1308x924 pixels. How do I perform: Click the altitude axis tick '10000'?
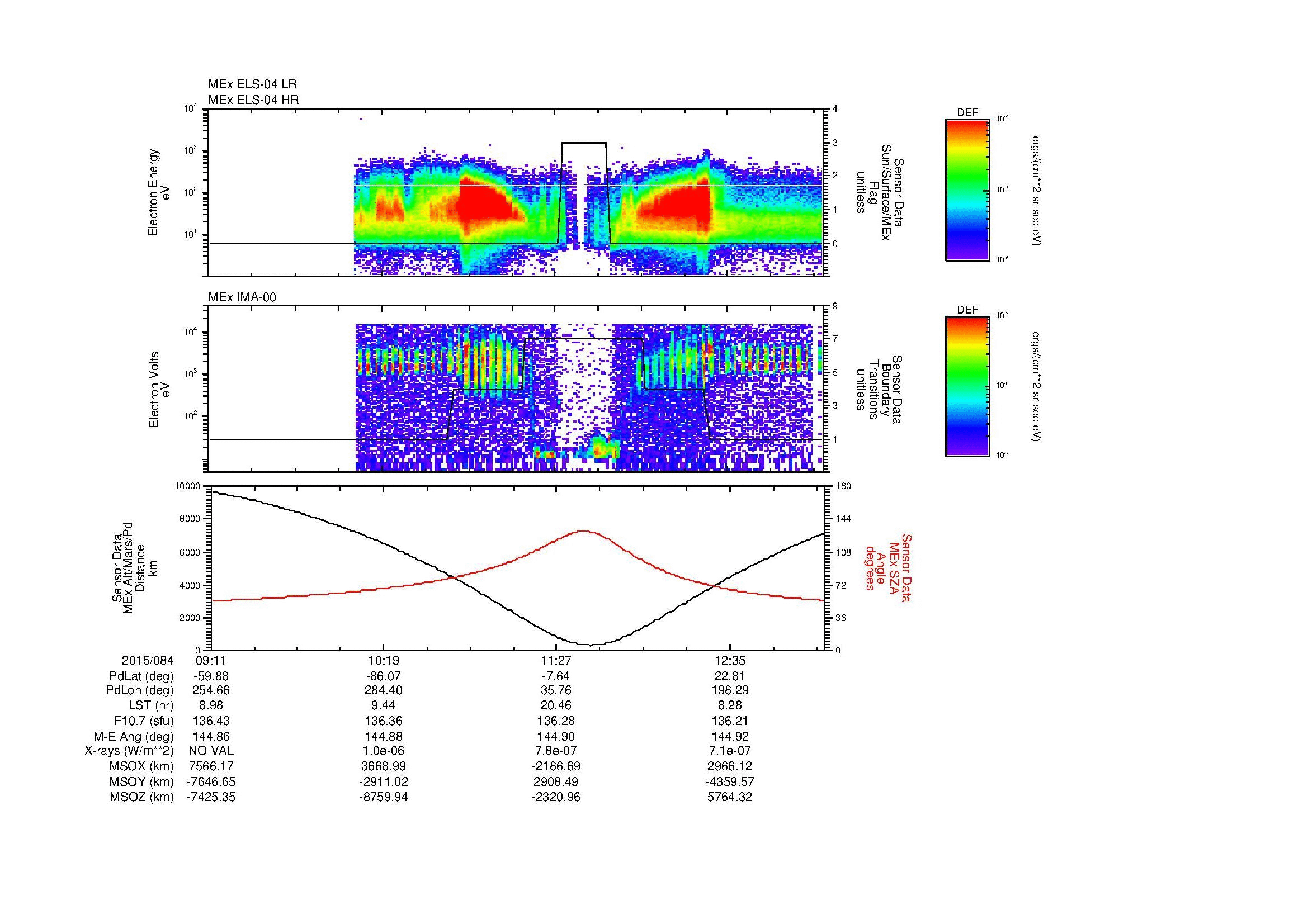pyautogui.click(x=187, y=486)
